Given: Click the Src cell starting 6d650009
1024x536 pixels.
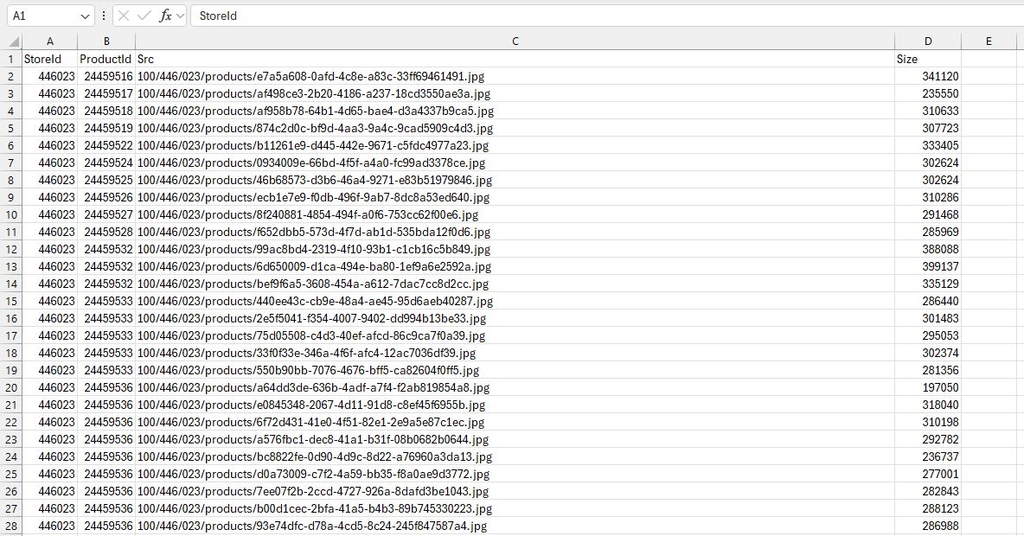Looking at the screenshot, I should (x=515, y=266).
